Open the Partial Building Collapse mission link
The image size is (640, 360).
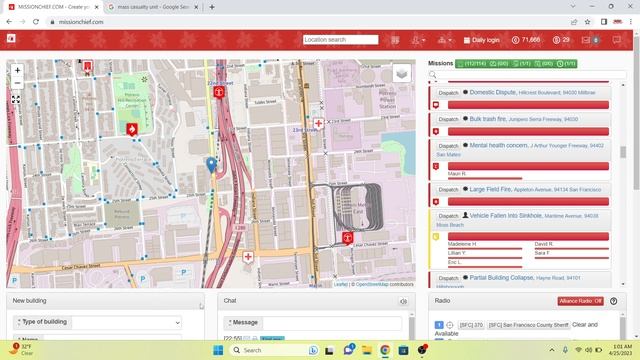pos(502,278)
